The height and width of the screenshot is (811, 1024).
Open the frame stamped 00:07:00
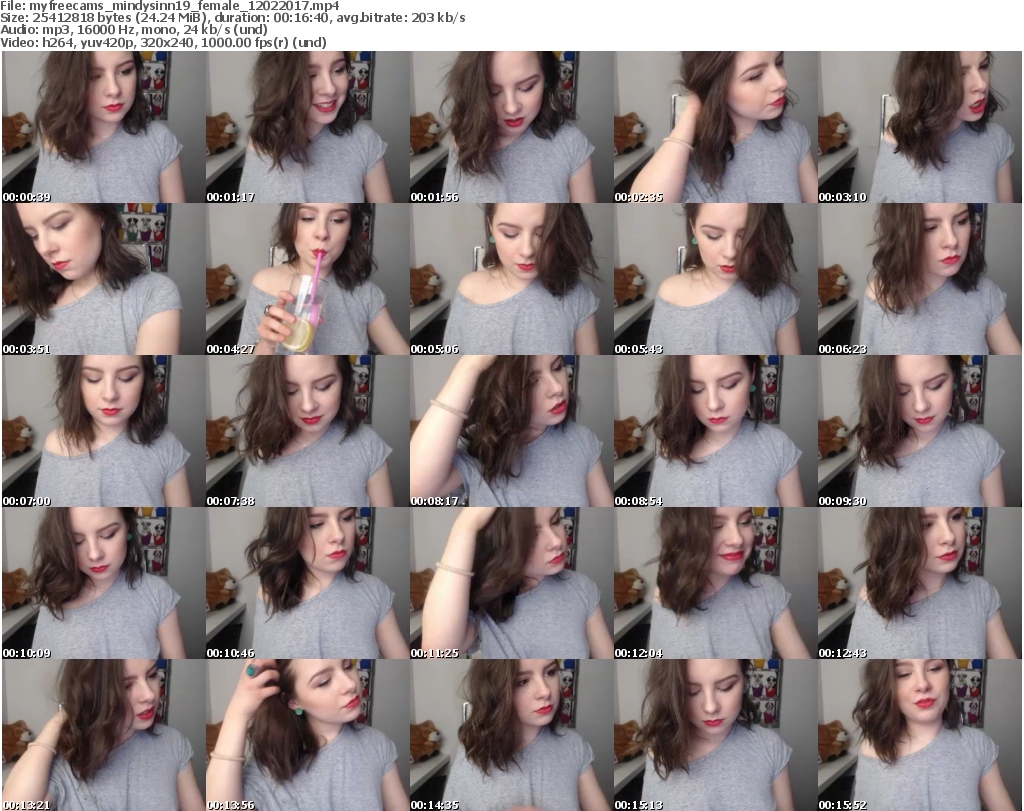[104, 431]
